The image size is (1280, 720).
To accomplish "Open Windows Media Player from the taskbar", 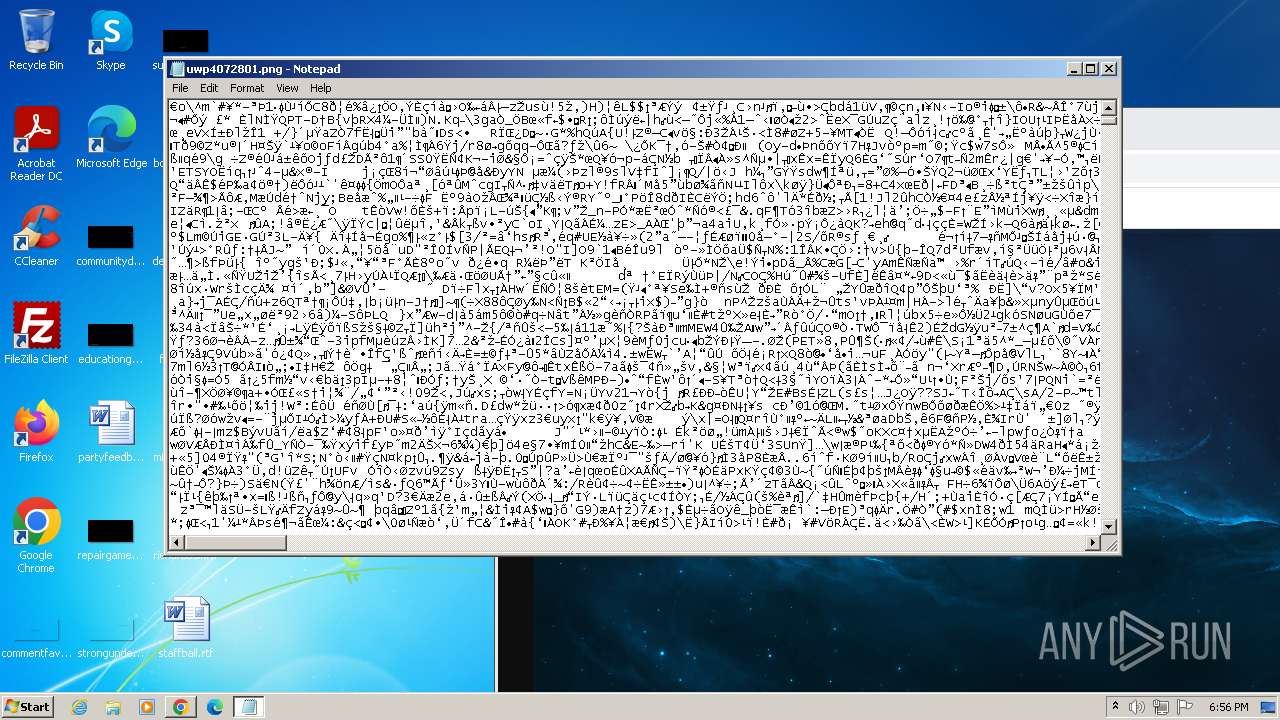I will click(x=147, y=707).
